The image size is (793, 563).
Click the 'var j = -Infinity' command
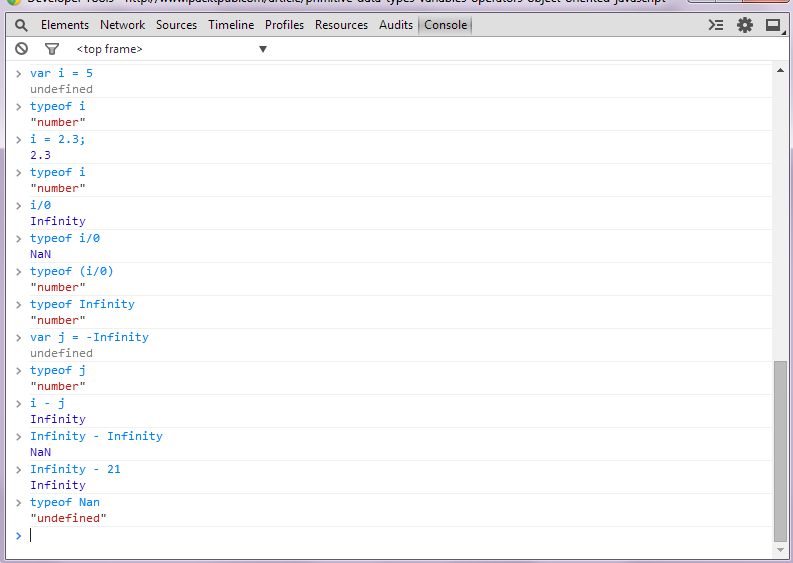(x=90, y=337)
